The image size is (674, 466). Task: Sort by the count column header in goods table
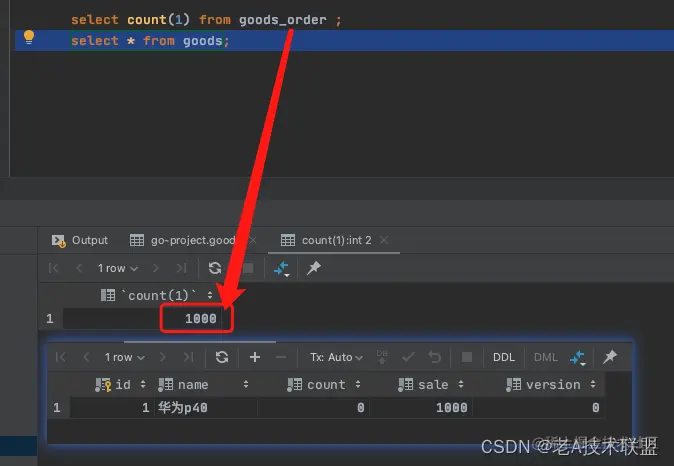324,385
